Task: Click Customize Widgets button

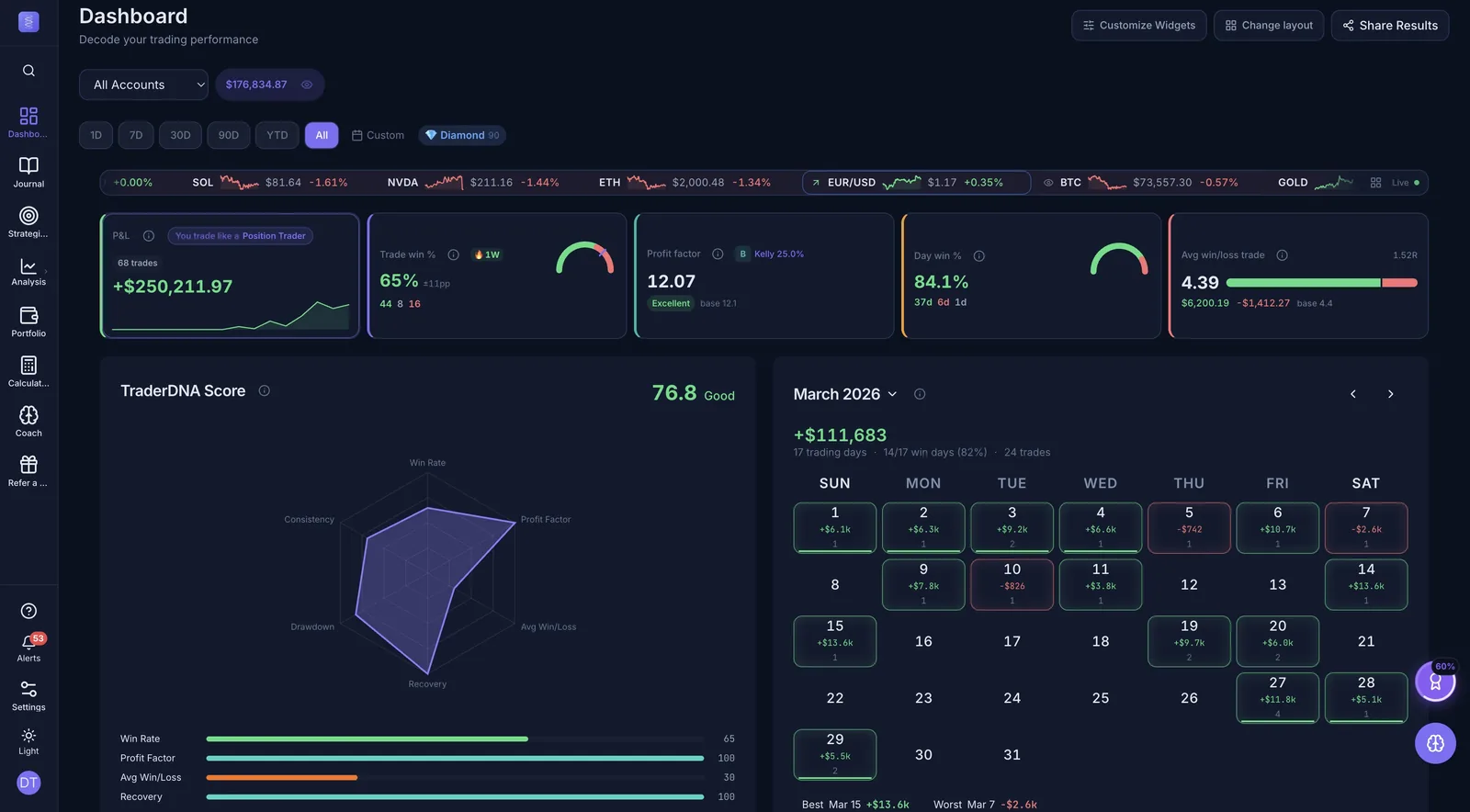Action: click(1138, 26)
